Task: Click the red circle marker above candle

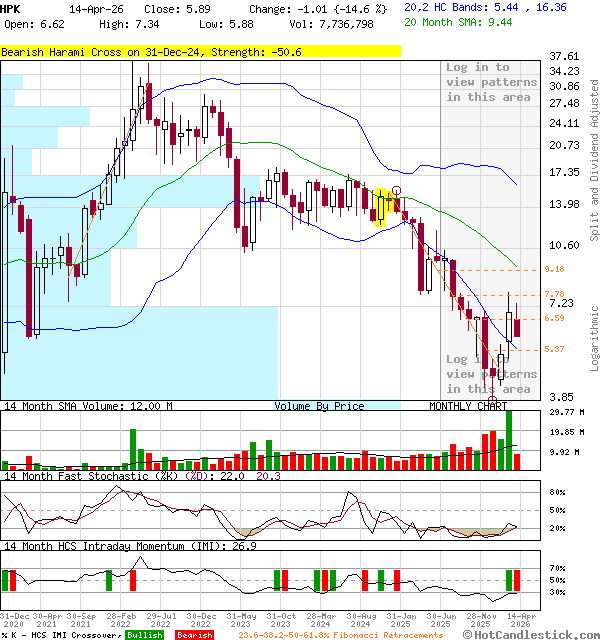Action: tap(397, 190)
